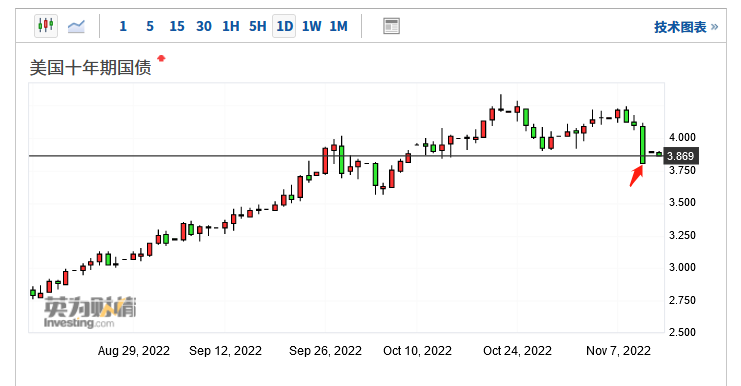
Task: Switch to candlestick chart view
Action: pyautogui.click(x=46, y=26)
